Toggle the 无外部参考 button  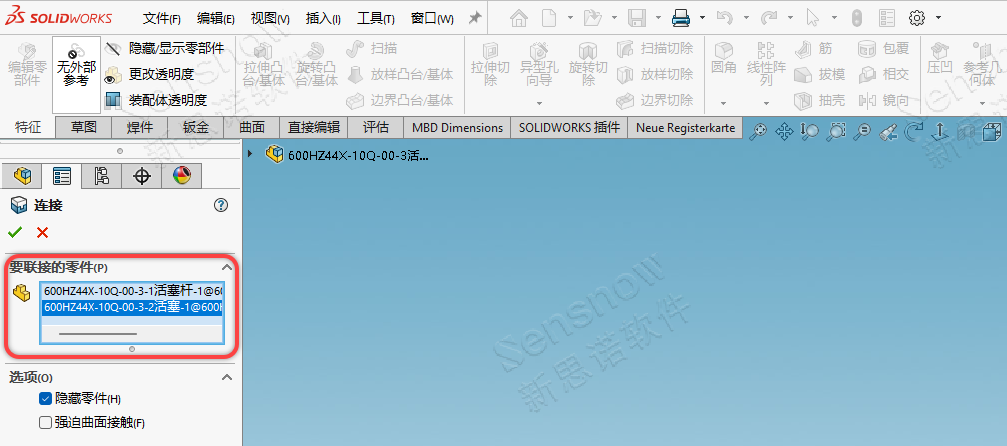(x=76, y=73)
